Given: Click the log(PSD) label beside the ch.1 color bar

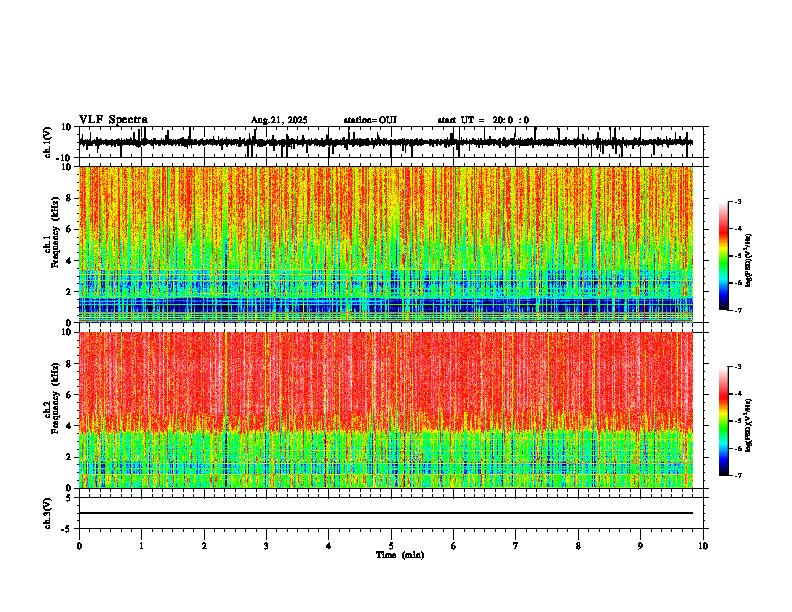Looking at the screenshot, I should click(749, 260).
